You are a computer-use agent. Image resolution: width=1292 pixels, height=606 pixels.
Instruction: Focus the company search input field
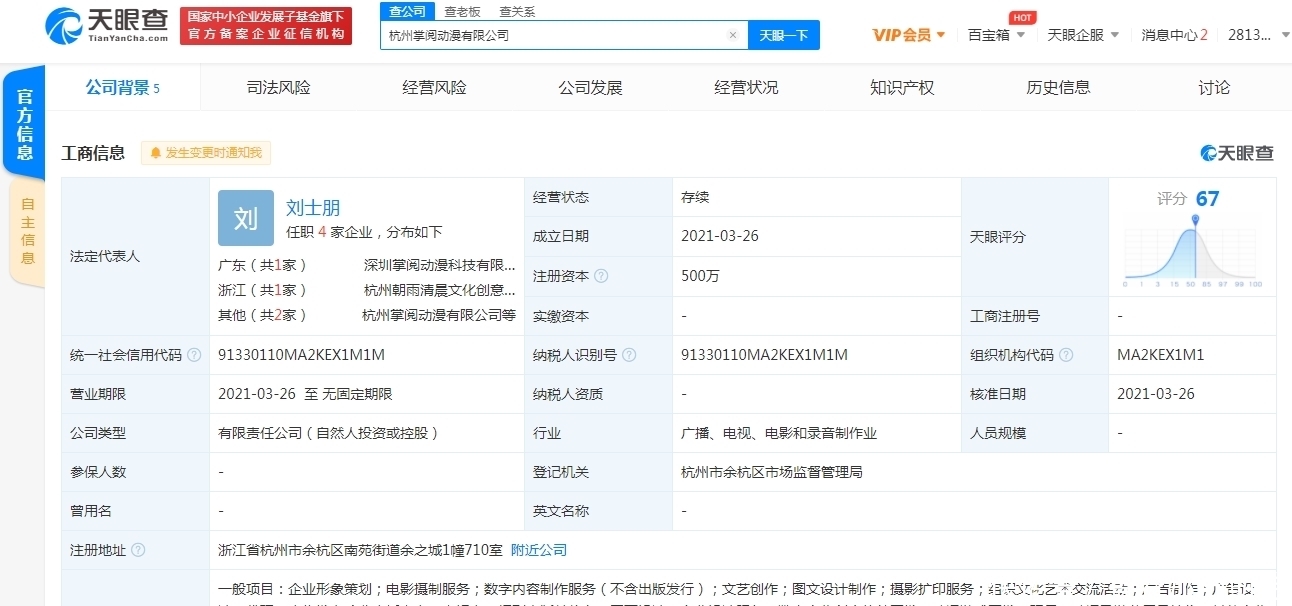tap(564, 35)
